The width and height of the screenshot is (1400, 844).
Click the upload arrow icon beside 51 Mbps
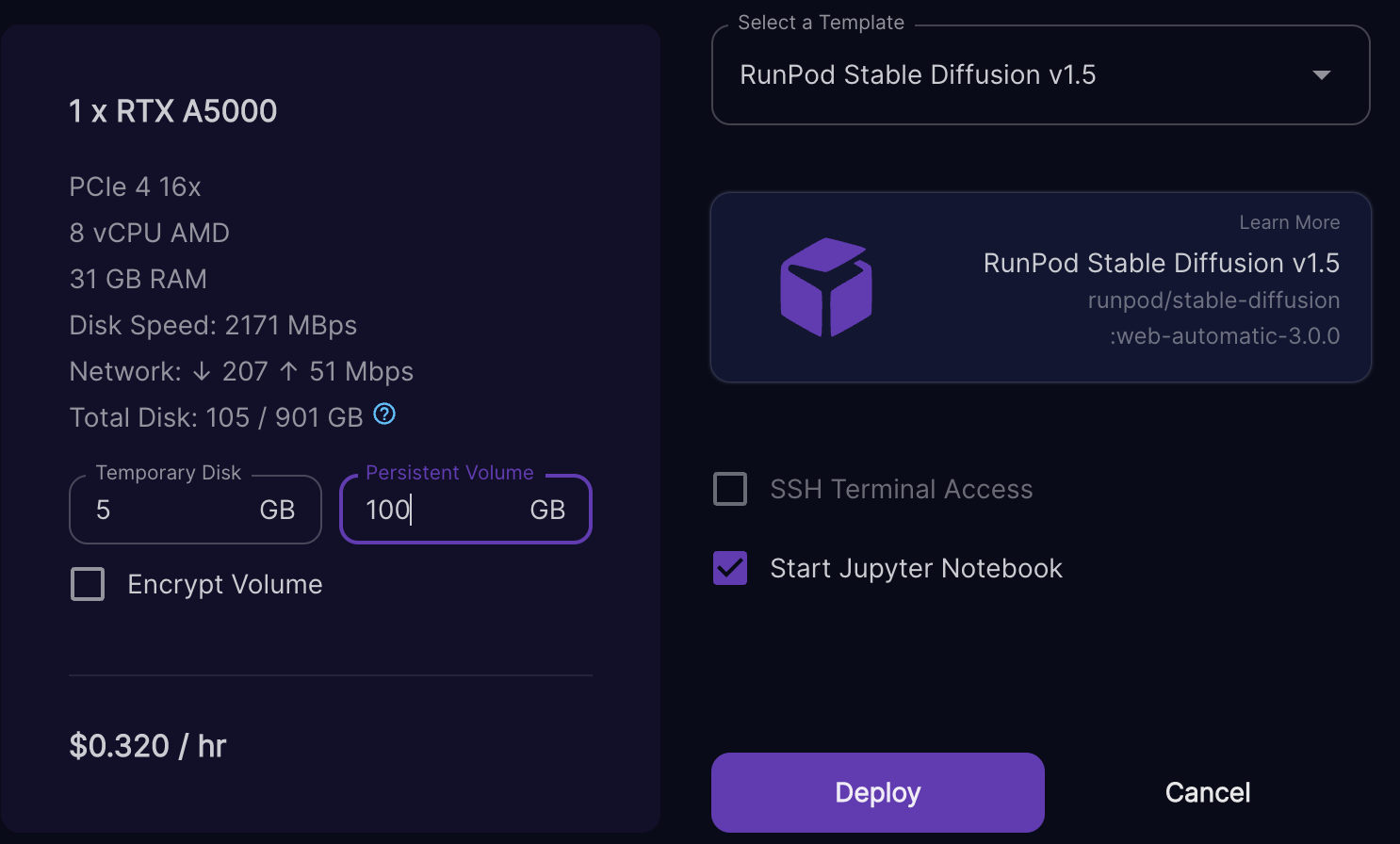[289, 372]
